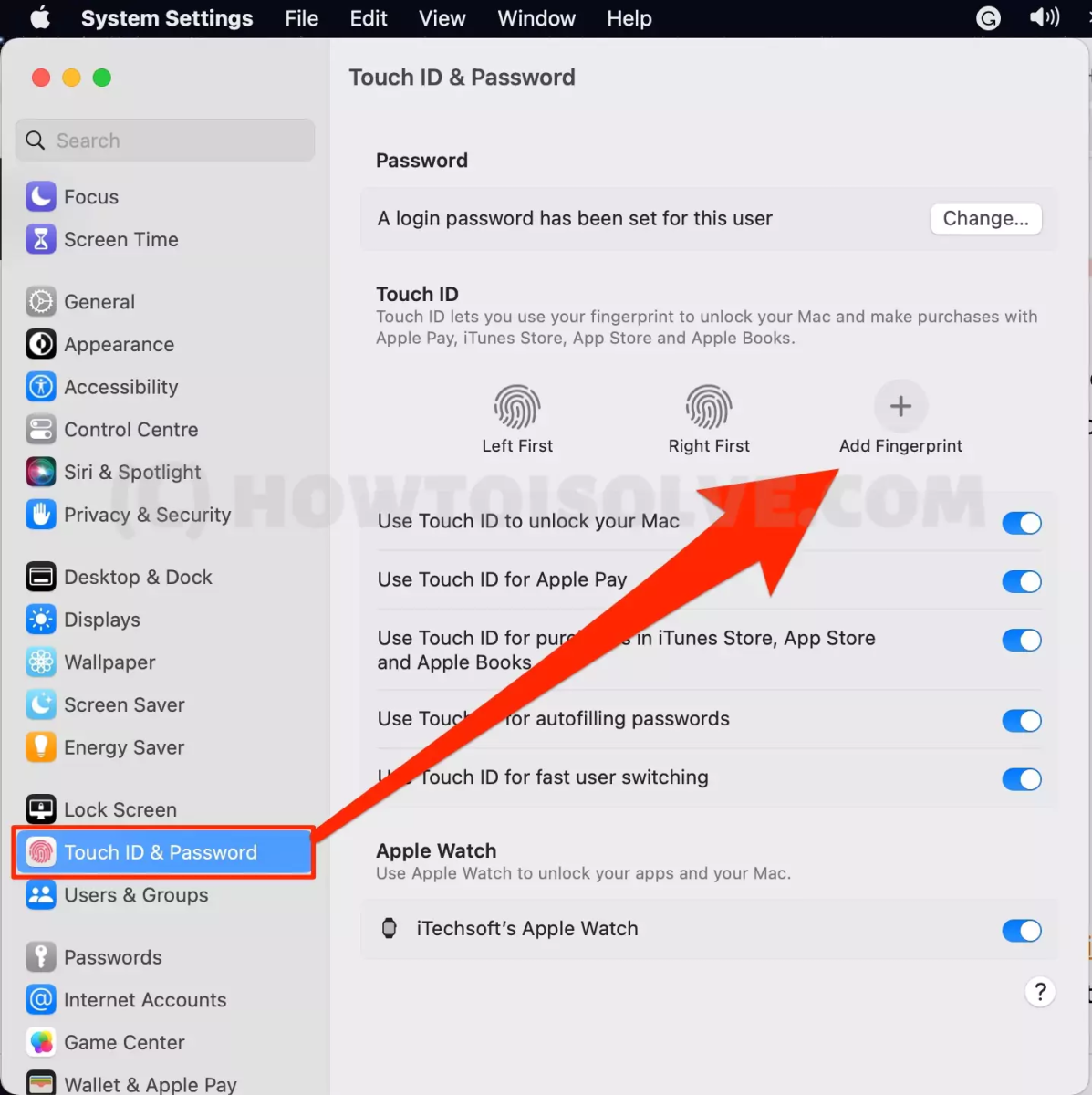Screen dimensions: 1092x1095
Task: Select the Privacy & Security label
Action: [x=148, y=515]
